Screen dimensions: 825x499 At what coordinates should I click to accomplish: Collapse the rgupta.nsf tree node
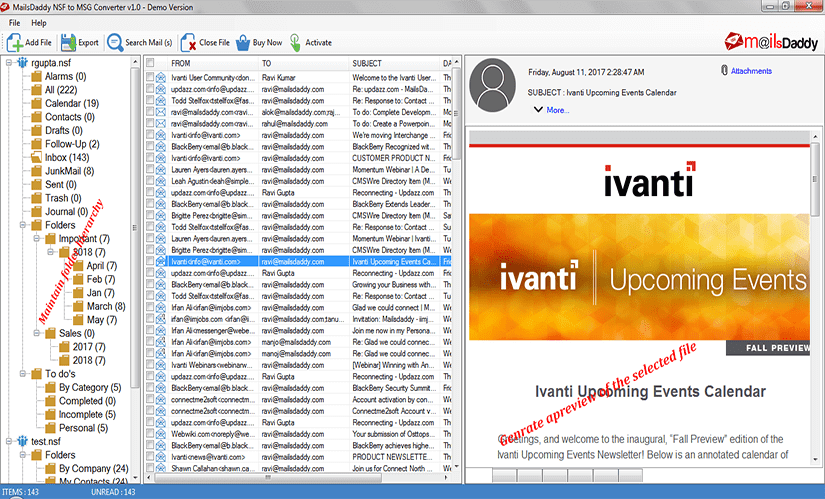pos(9,63)
